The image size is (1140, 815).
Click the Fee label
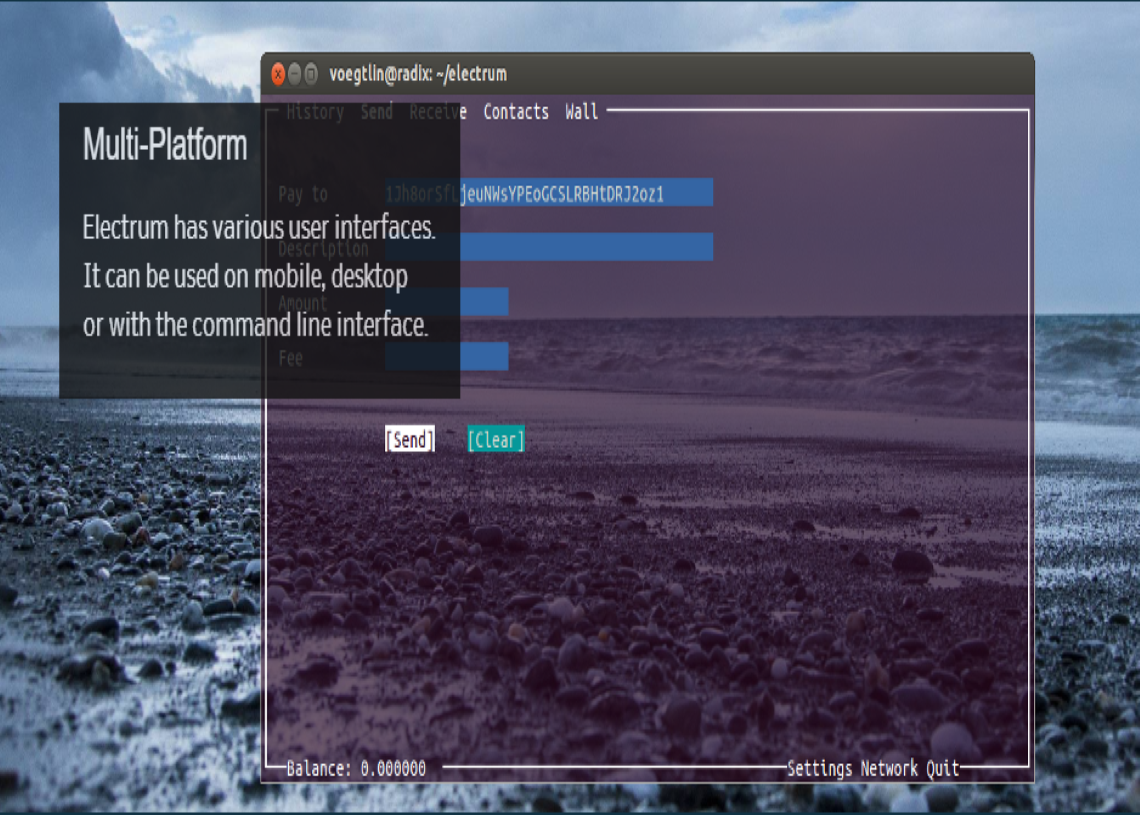coord(291,358)
